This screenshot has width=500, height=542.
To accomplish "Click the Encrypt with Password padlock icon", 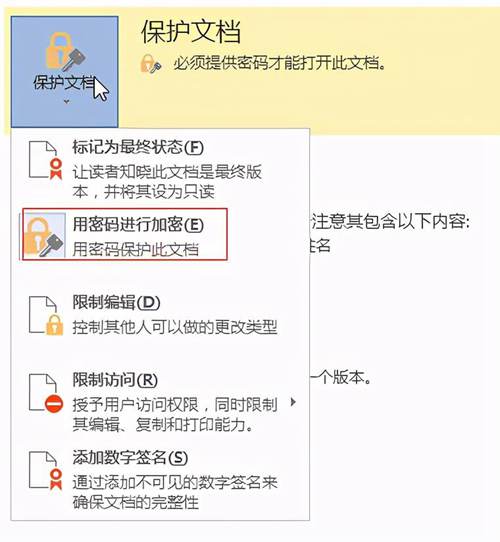I will point(44,235).
